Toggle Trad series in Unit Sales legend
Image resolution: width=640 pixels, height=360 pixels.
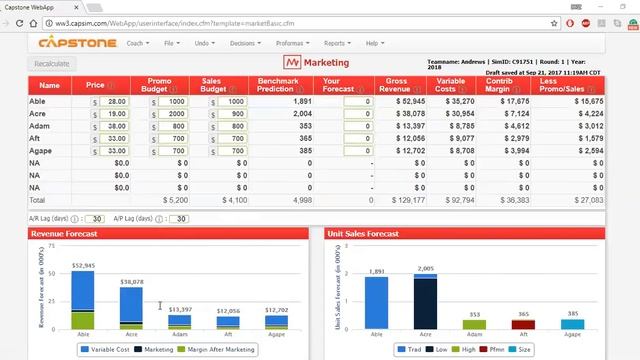coord(409,349)
